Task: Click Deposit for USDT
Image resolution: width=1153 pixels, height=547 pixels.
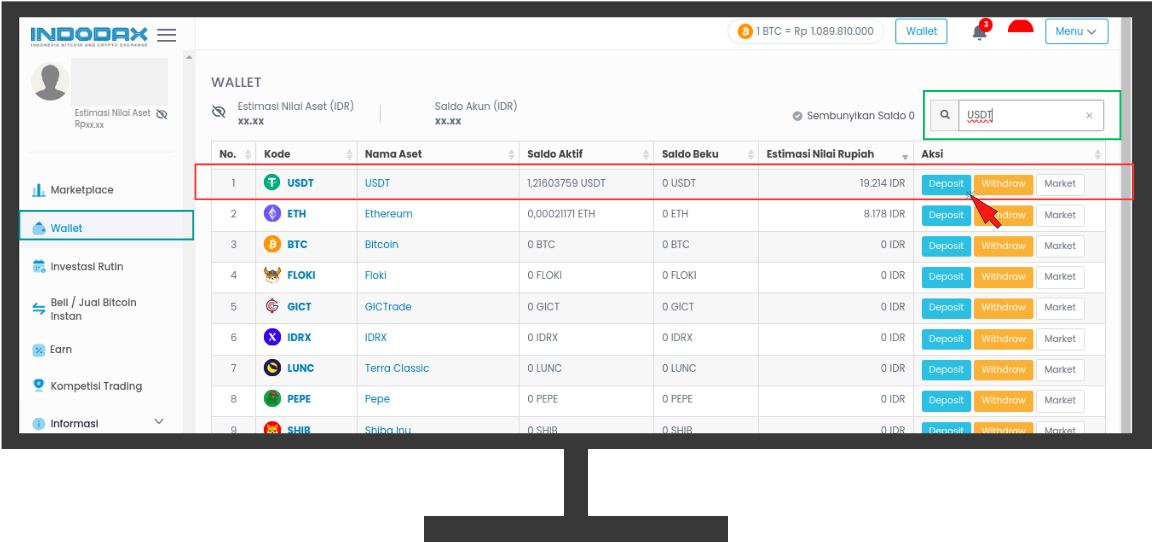Action: click(946, 184)
